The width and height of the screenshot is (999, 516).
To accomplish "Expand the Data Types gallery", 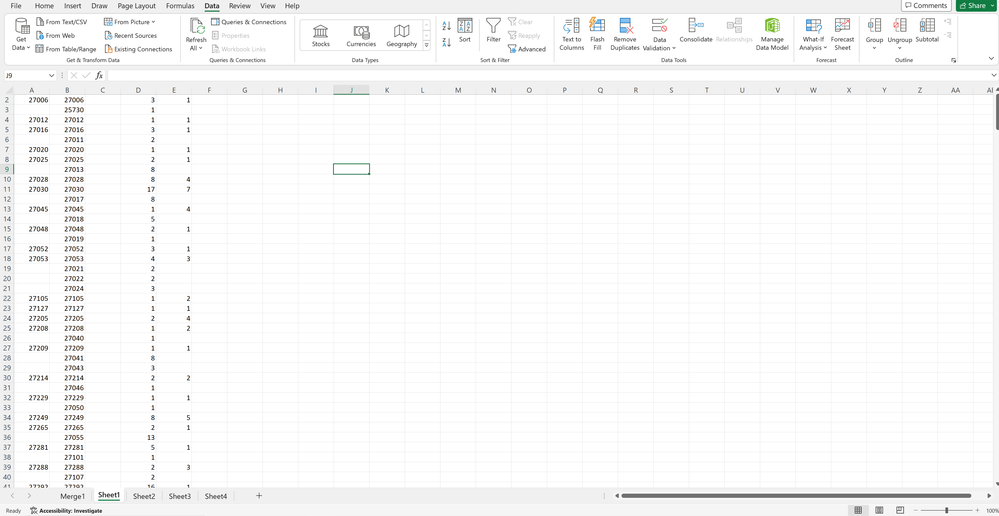I will click(x=427, y=45).
